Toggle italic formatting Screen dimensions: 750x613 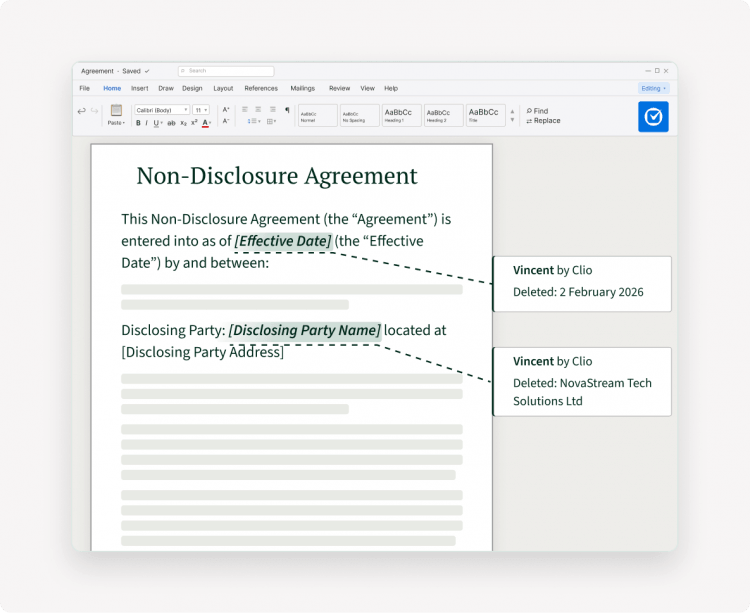coord(146,123)
